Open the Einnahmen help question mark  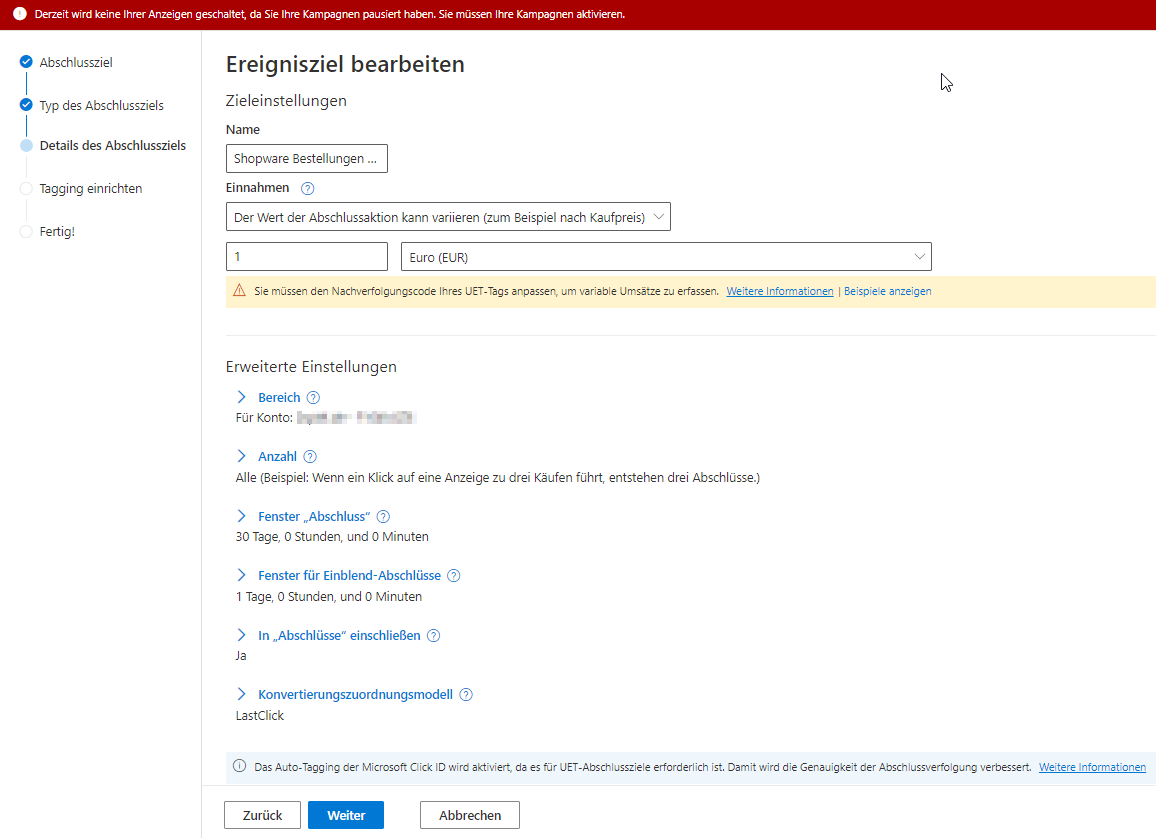tap(307, 189)
